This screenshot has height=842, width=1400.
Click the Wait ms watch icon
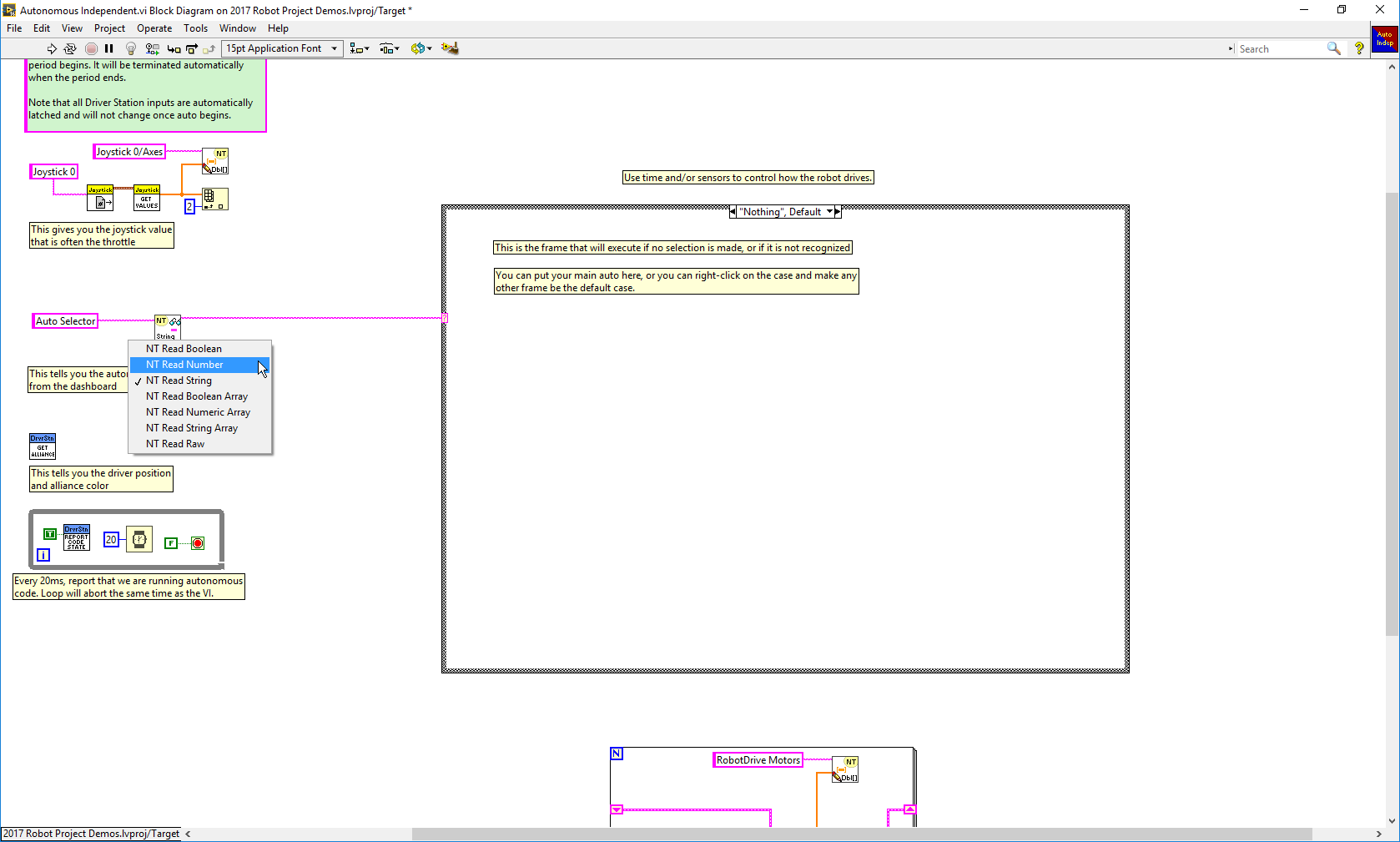[139, 540]
